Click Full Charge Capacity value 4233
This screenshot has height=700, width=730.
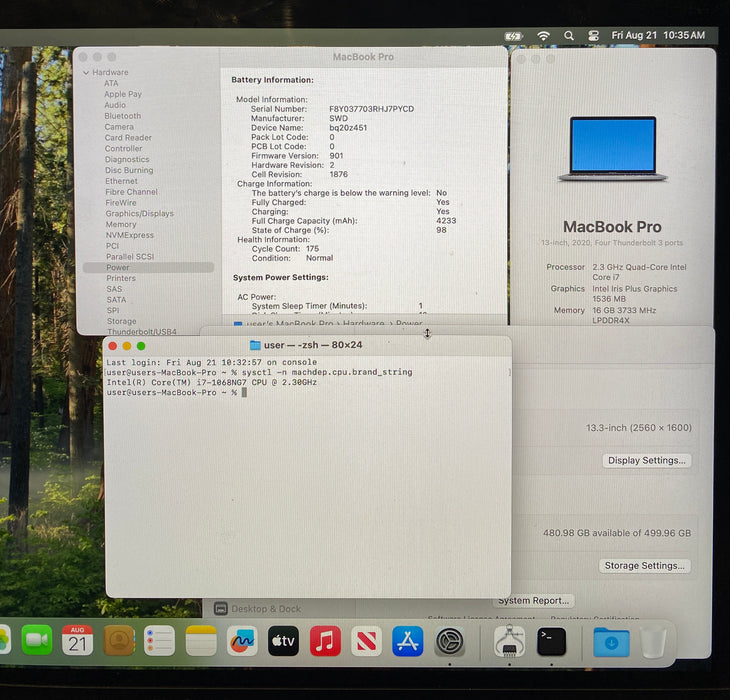(x=446, y=221)
